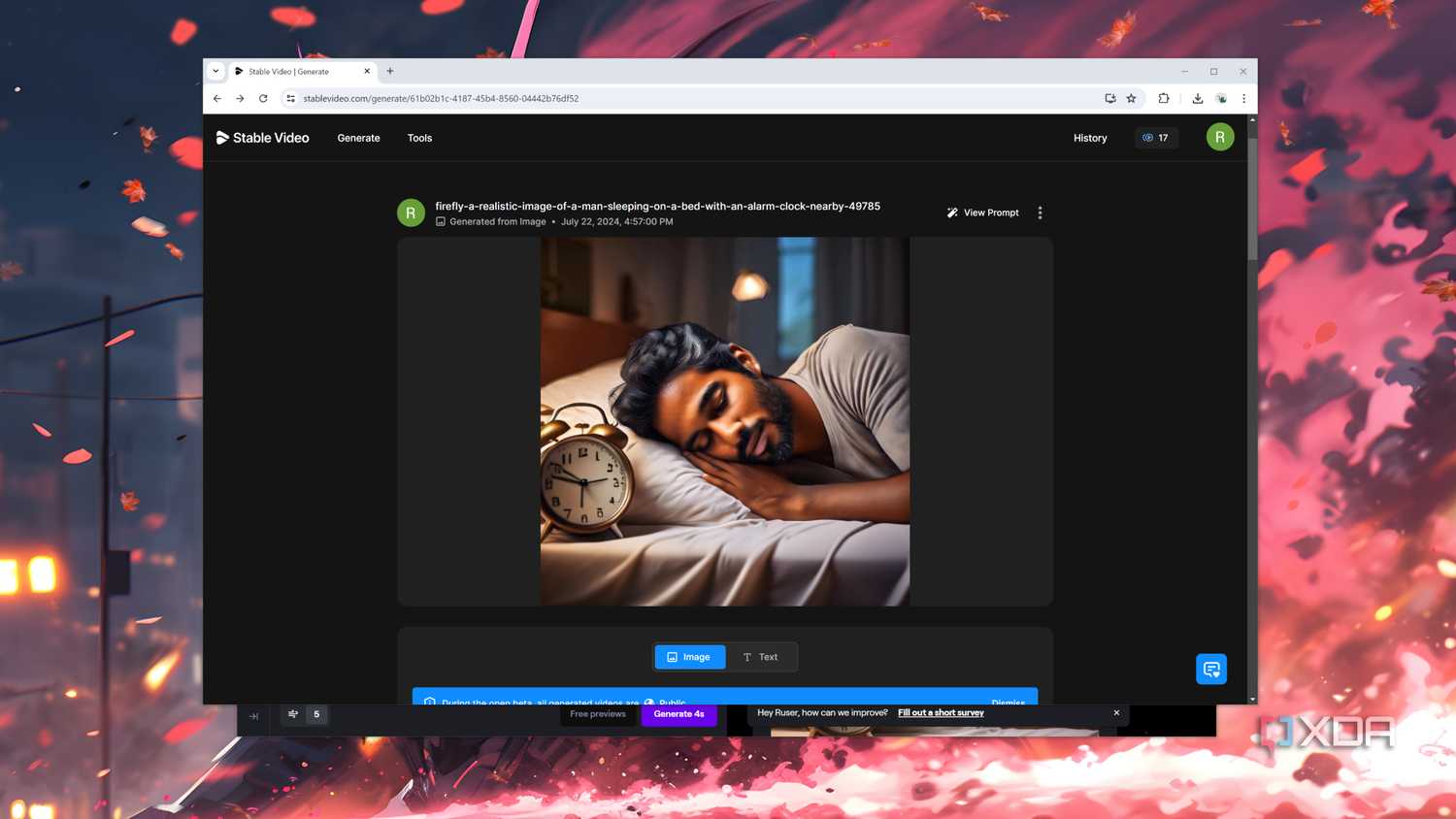The height and width of the screenshot is (819, 1456).
Task: Click the collapse panel arrow icon
Action: [253, 716]
